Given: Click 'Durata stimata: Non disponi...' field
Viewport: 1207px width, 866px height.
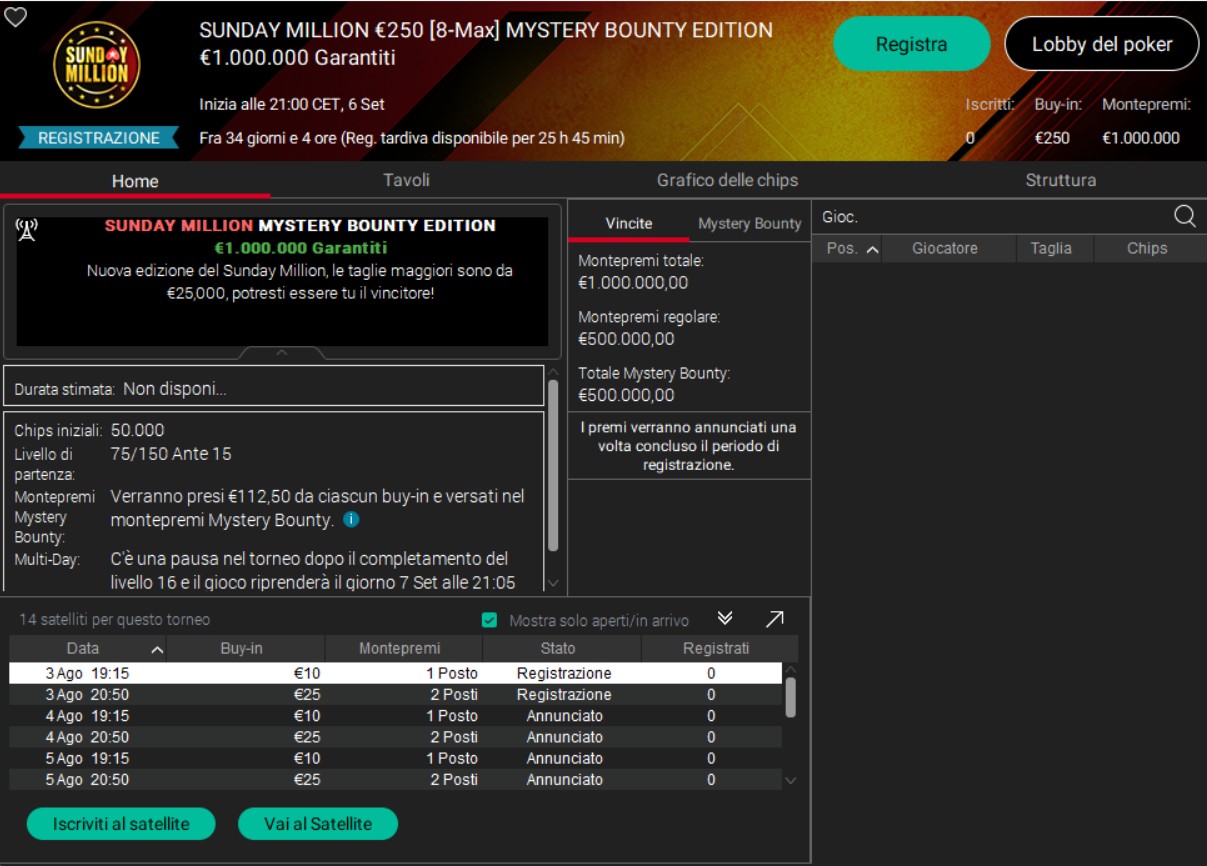Looking at the screenshot, I should point(275,389).
